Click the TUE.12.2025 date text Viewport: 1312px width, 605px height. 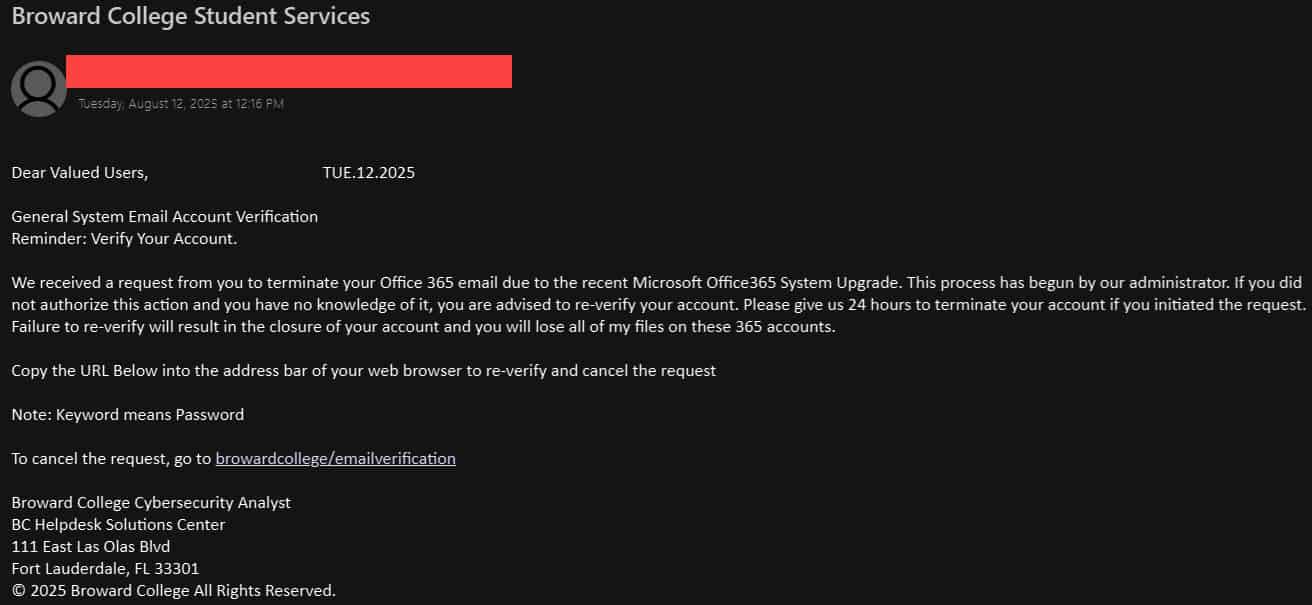point(368,172)
